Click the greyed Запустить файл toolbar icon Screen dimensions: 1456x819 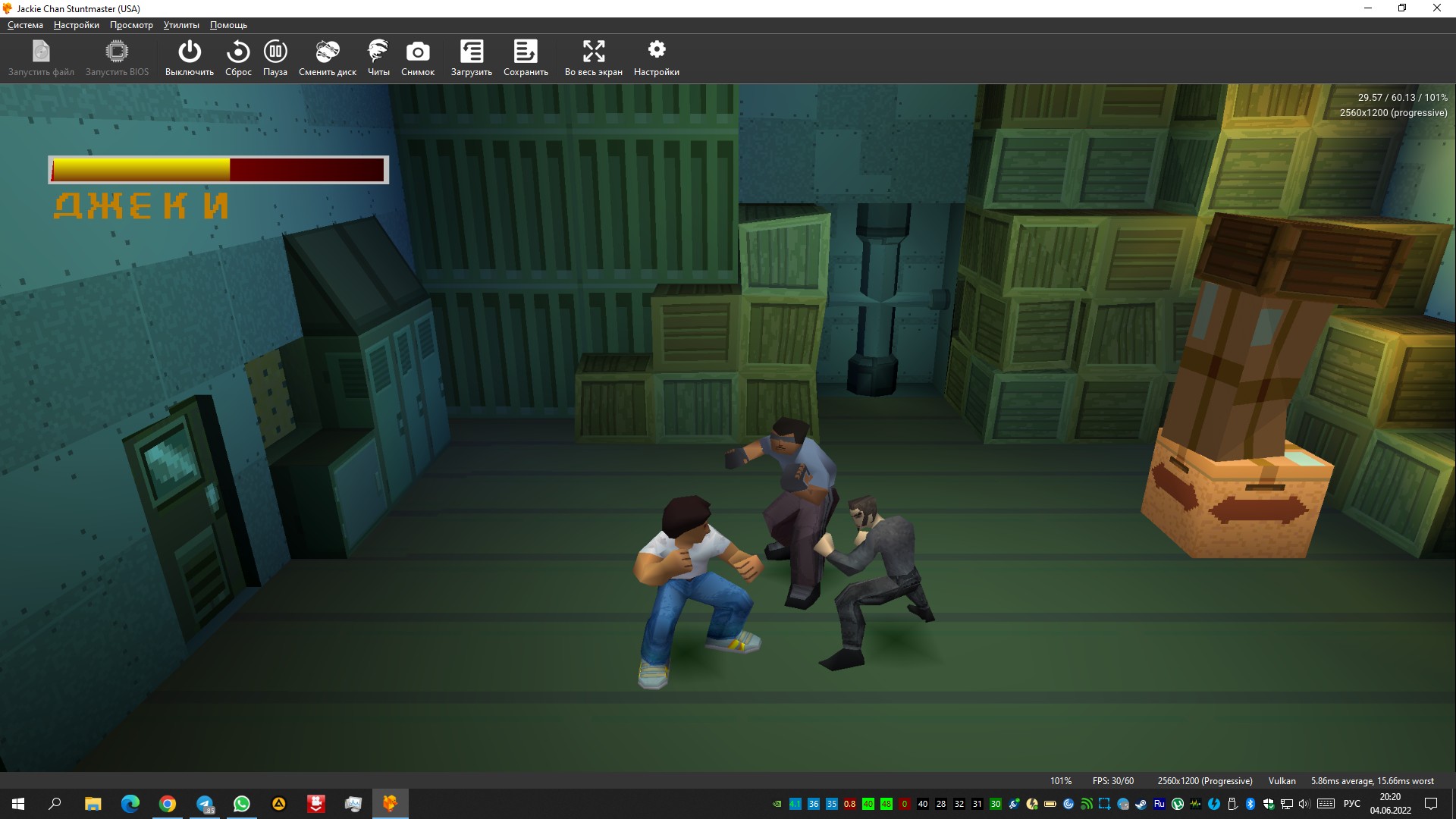click(x=41, y=58)
